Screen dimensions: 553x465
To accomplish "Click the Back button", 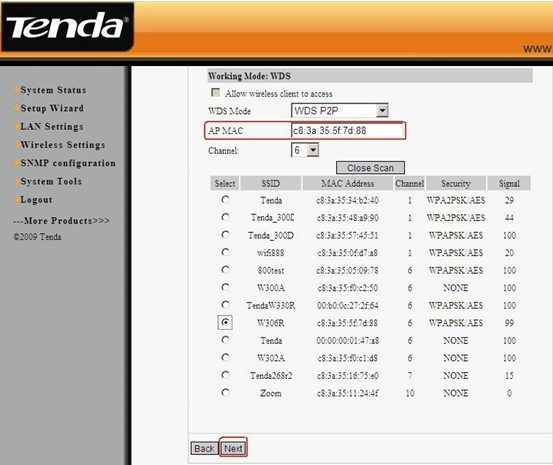I will click(x=204, y=448).
